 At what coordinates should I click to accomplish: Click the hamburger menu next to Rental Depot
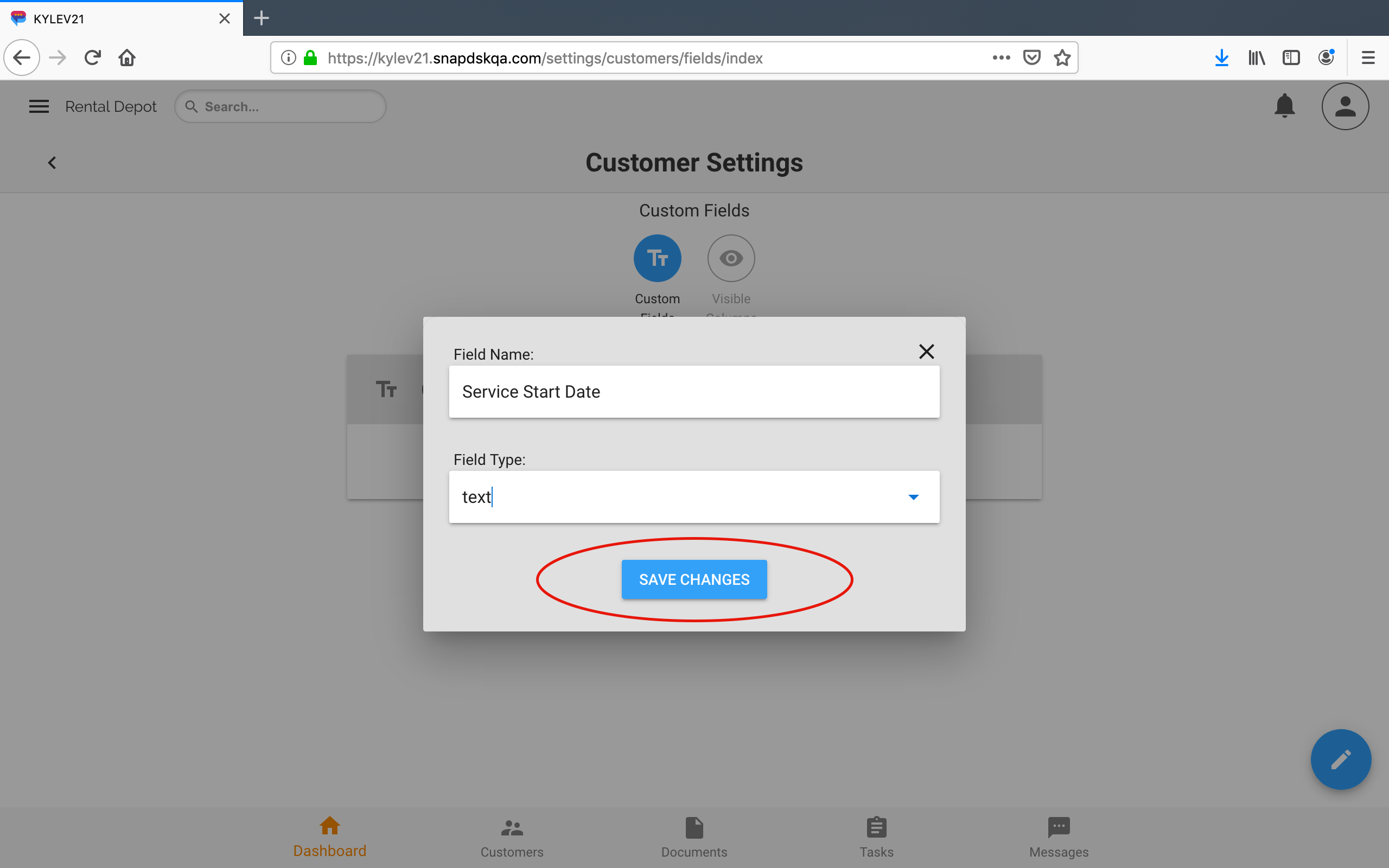click(39, 106)
